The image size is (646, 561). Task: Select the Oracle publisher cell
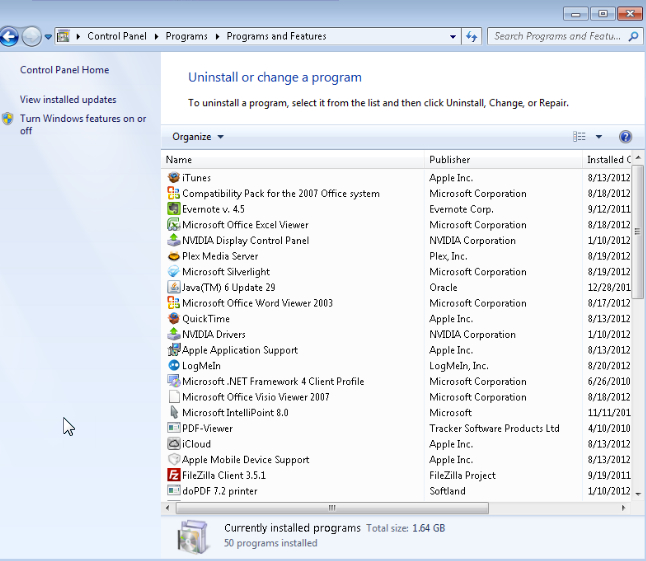[x=443, y=288]
